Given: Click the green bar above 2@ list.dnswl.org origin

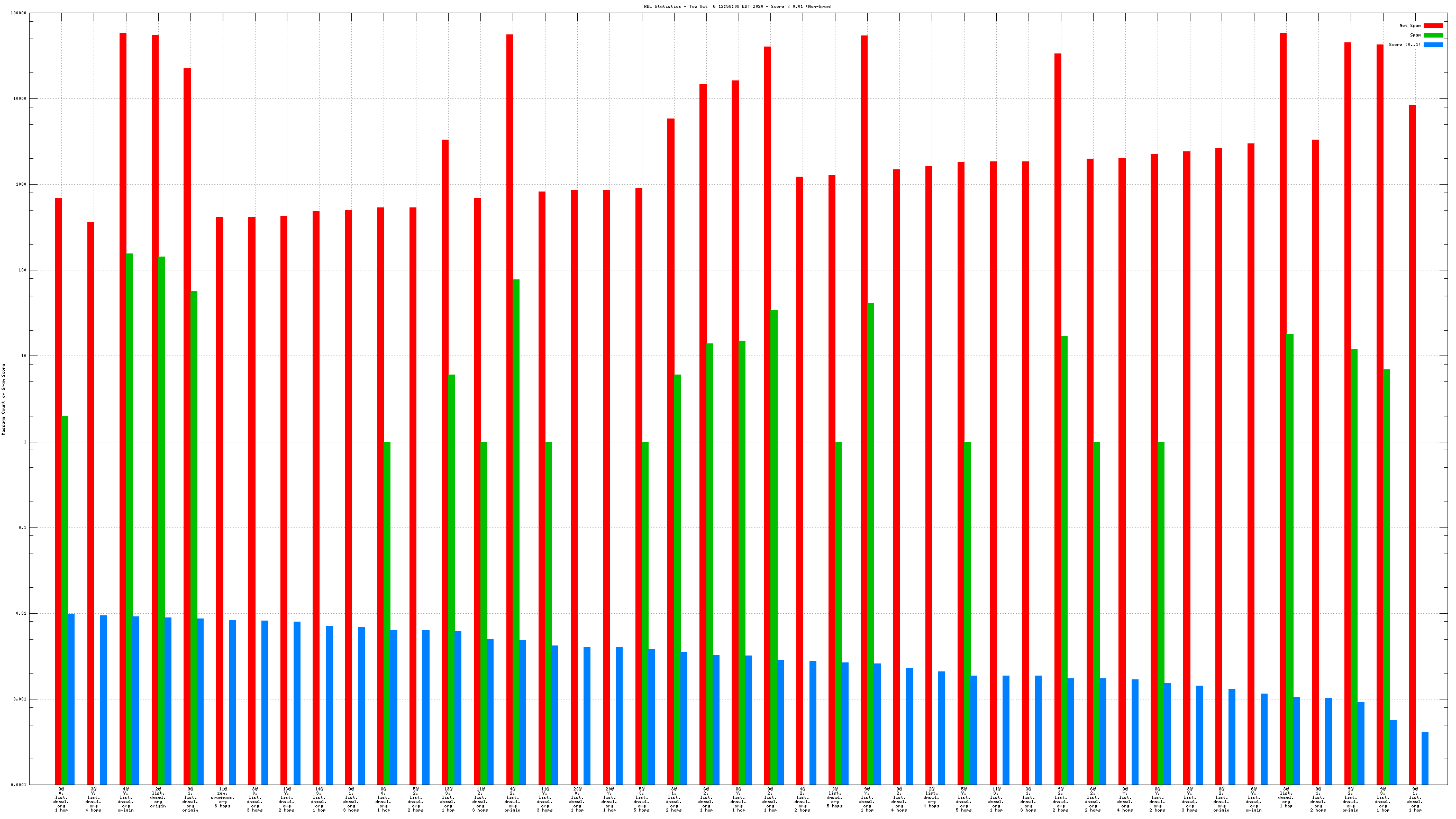Looking at the screenshot, I should click(x=162, y=520).
